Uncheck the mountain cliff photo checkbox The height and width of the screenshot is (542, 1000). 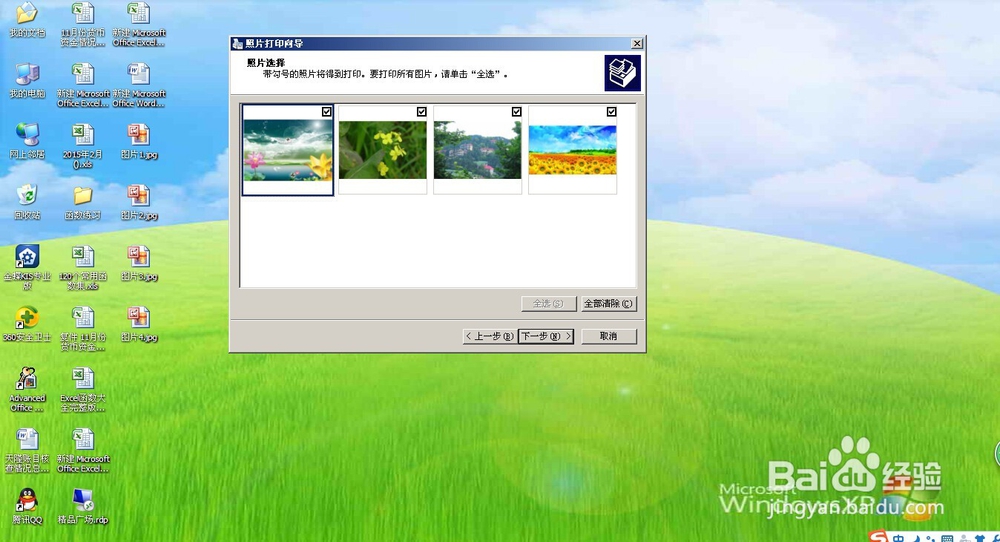[x=517, y=112]
